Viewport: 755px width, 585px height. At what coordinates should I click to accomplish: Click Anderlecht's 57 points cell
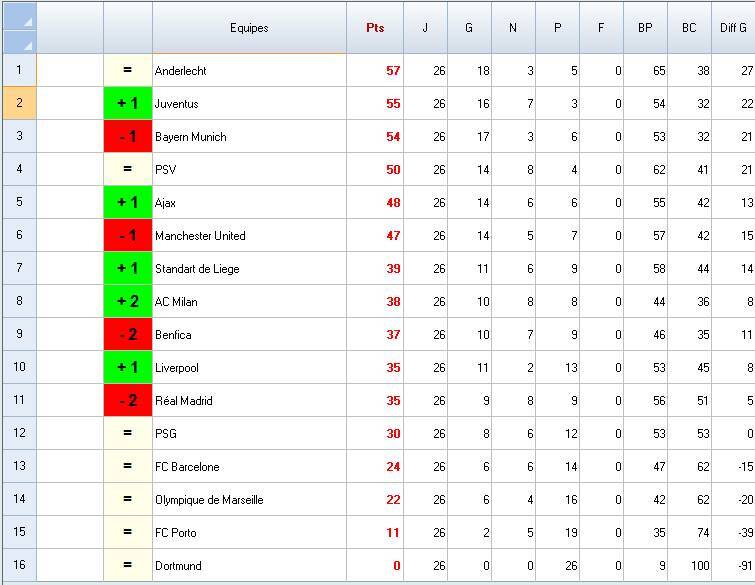(375, 71)
